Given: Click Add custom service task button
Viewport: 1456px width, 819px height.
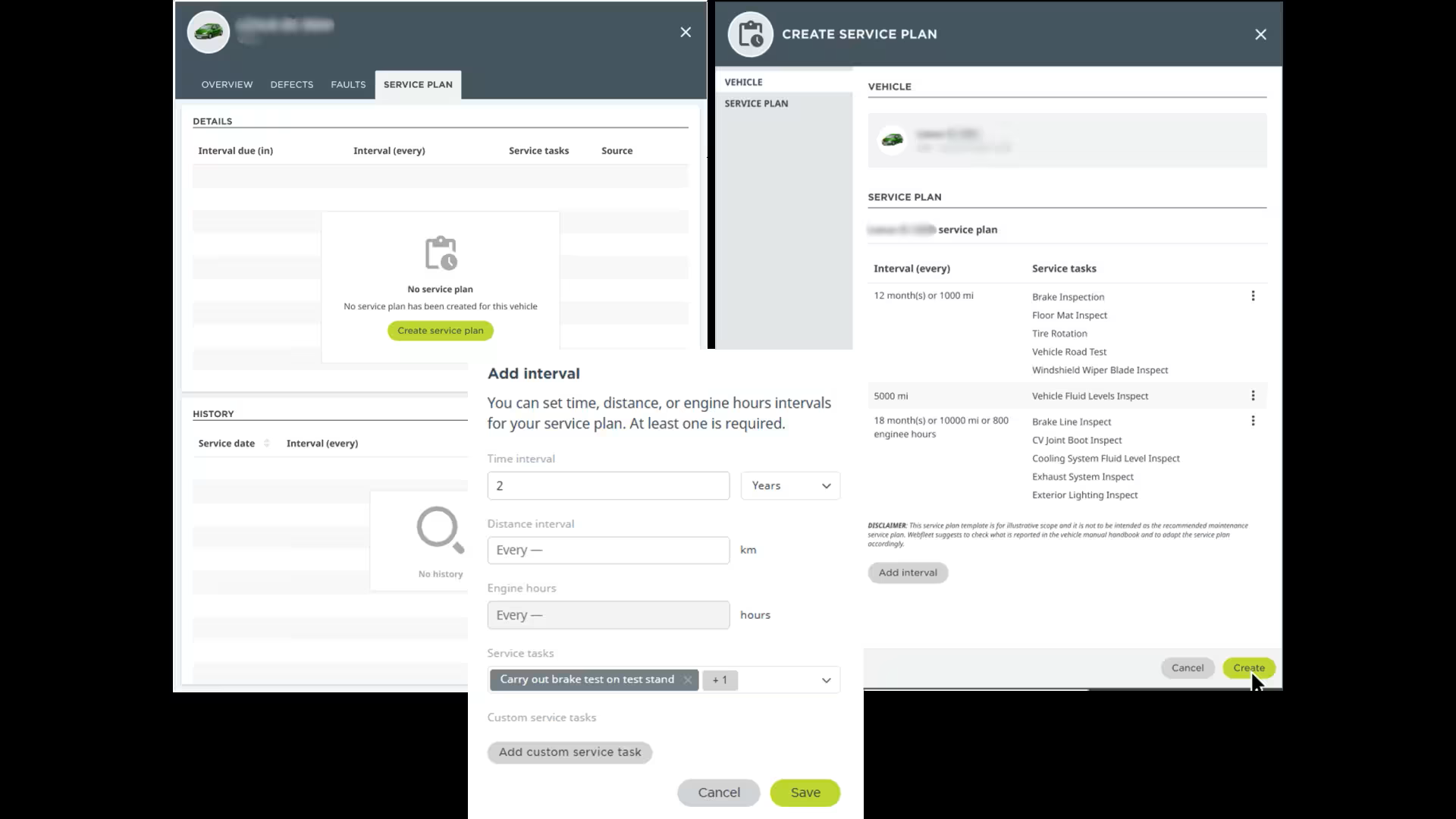Looking at the screenshot, I should point(570,752).
